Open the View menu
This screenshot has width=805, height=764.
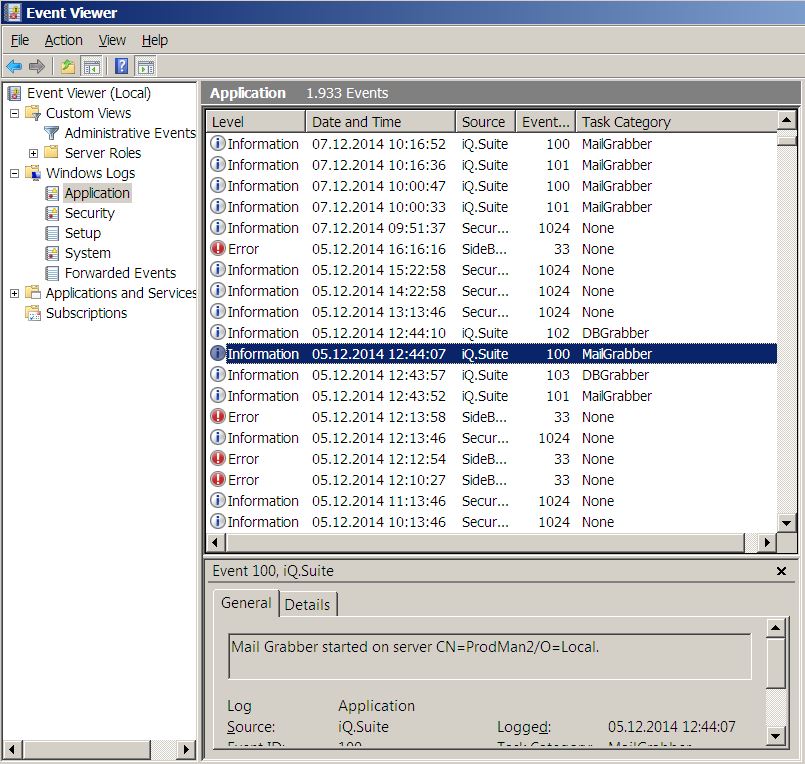pyautogui.click(x=112, y=40)
